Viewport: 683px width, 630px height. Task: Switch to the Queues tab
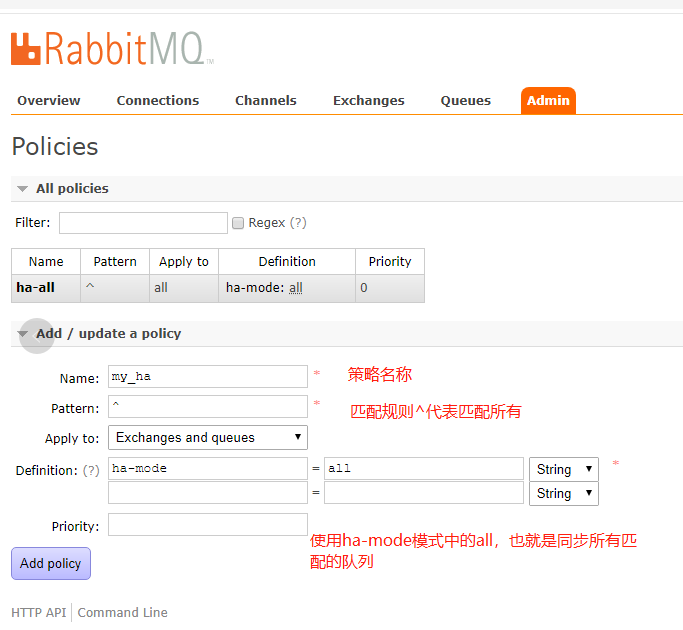(x=466, y=101)
